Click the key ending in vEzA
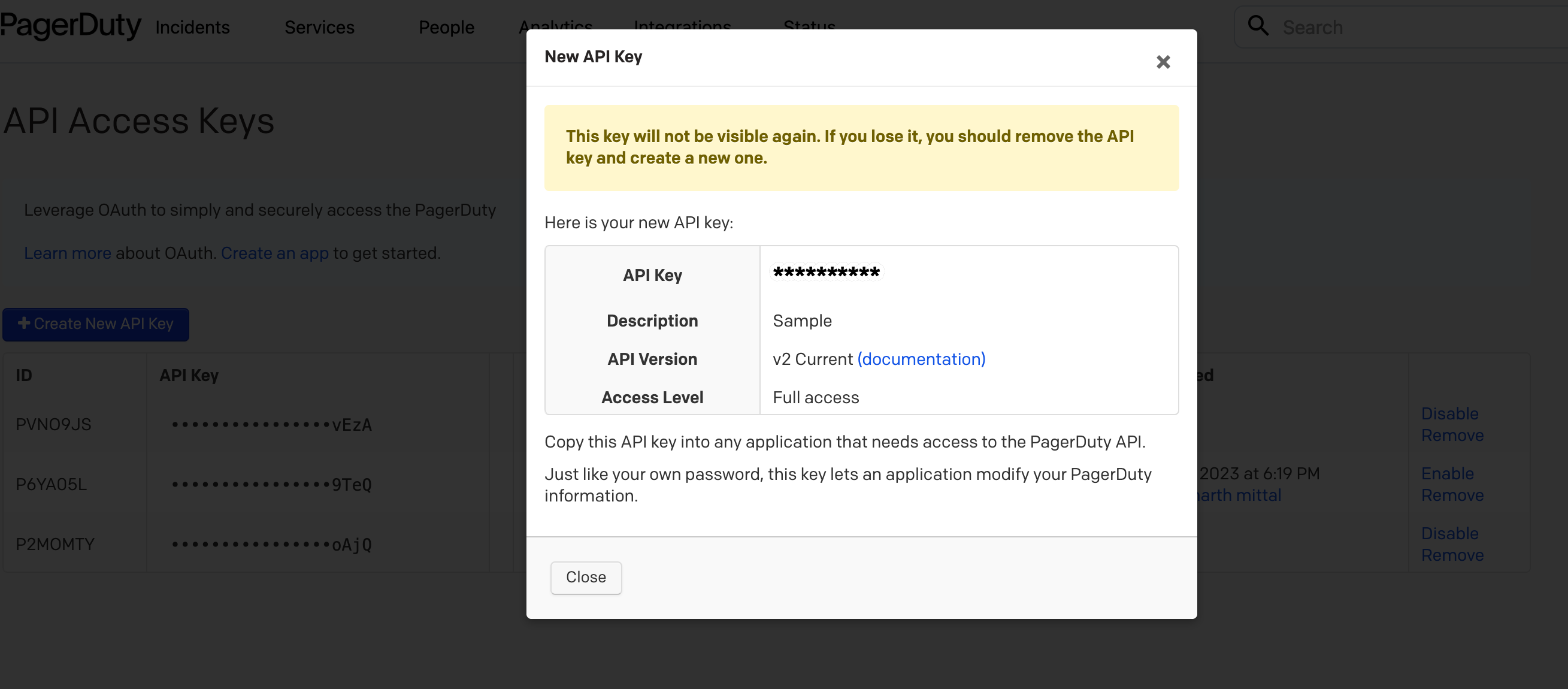1568x689 pixels. coord(271,425)
